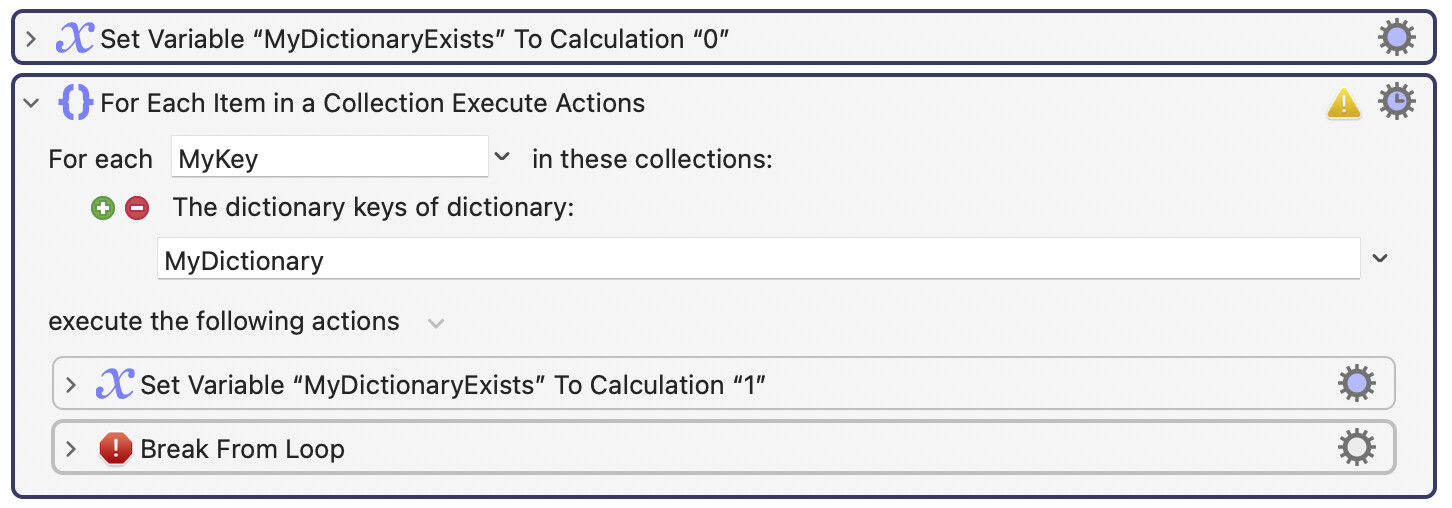Collapse the For Each Item action
Image resolution: width=1452 pixels, height=508 pixels.
coord(31,102)
